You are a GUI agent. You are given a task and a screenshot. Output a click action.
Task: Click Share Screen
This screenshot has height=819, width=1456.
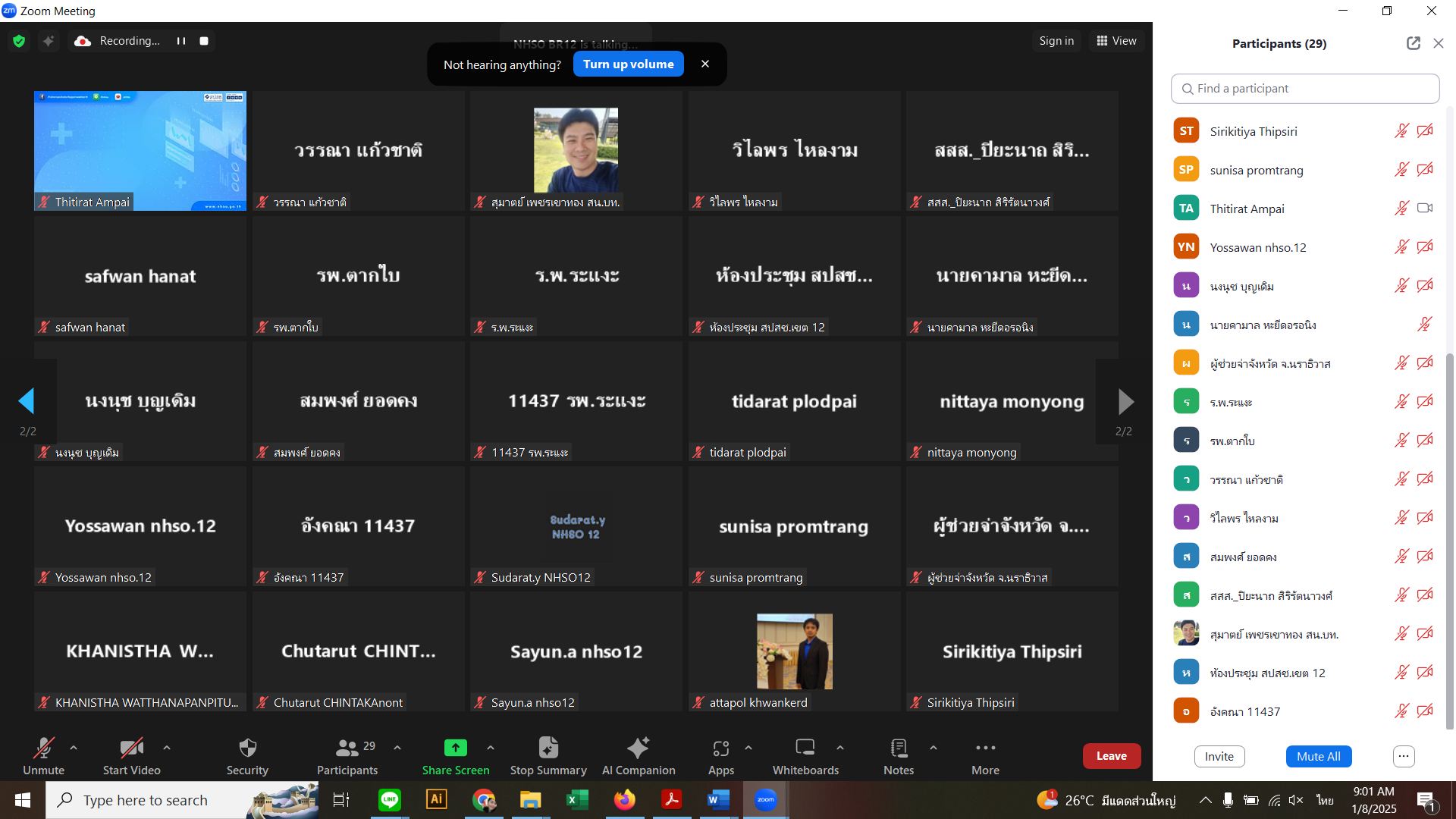tap(456, 756)
